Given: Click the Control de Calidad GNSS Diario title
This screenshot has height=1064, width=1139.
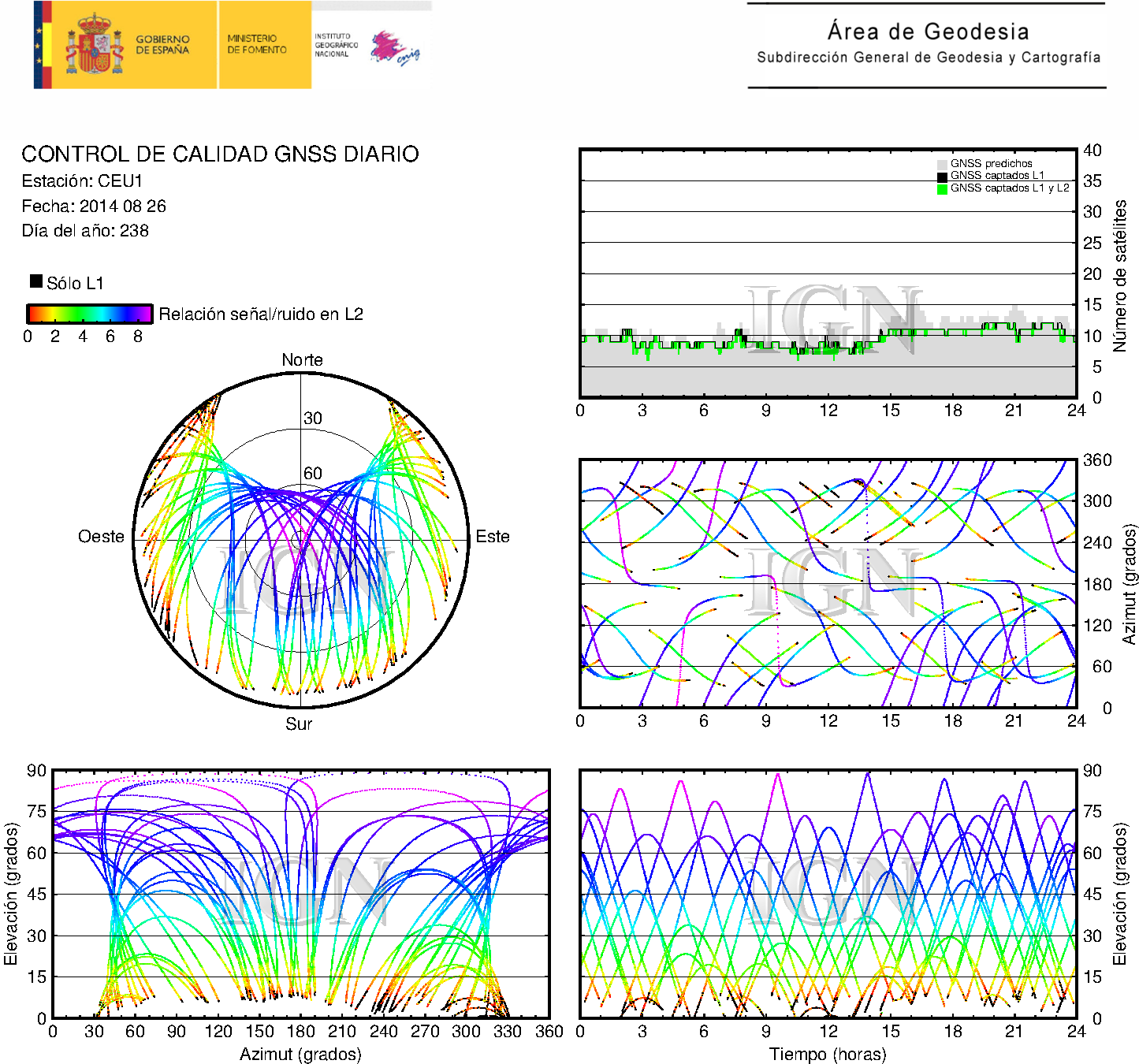Looking at the screenshot, I should pos(220,154).
